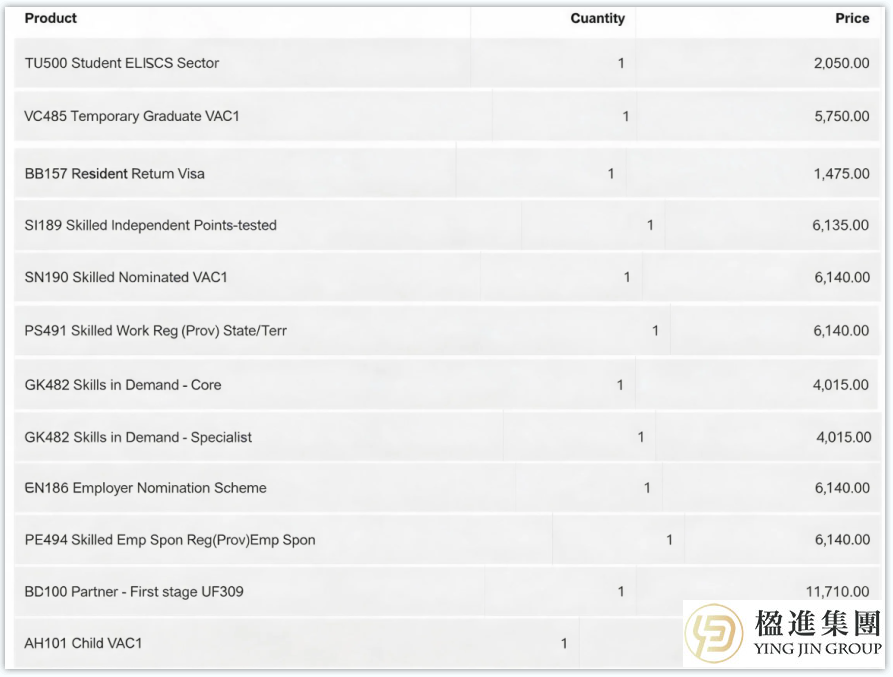Click the 1,475.00 price for BB157

click(x=841, y=174)
